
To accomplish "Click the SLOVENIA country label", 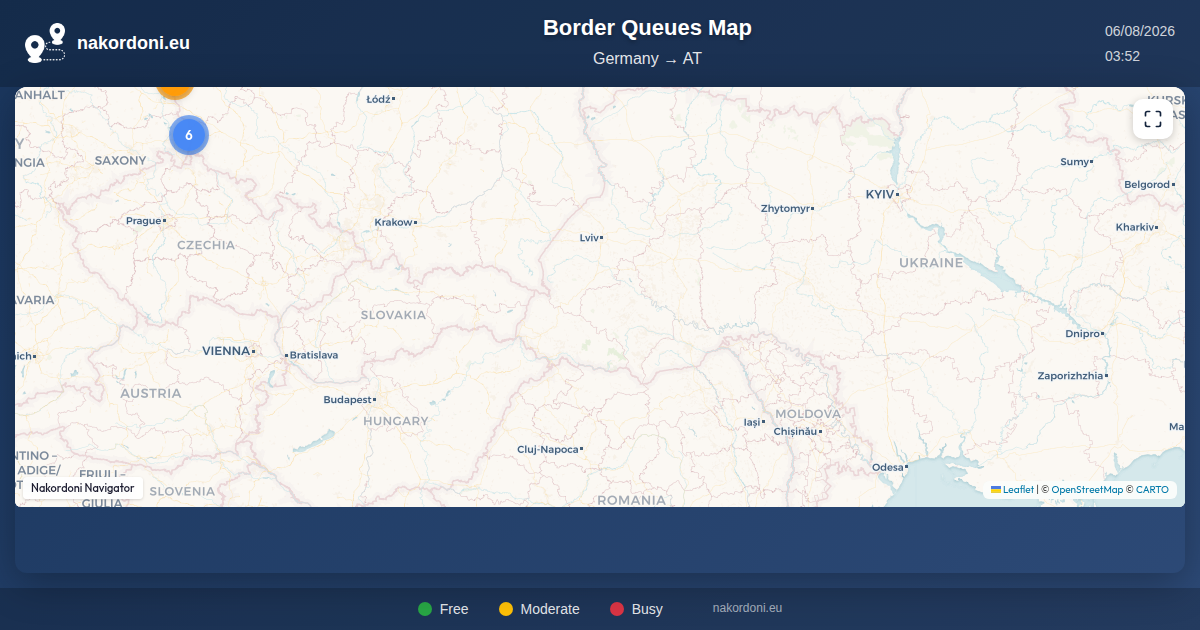I will (x=182, y=492).
